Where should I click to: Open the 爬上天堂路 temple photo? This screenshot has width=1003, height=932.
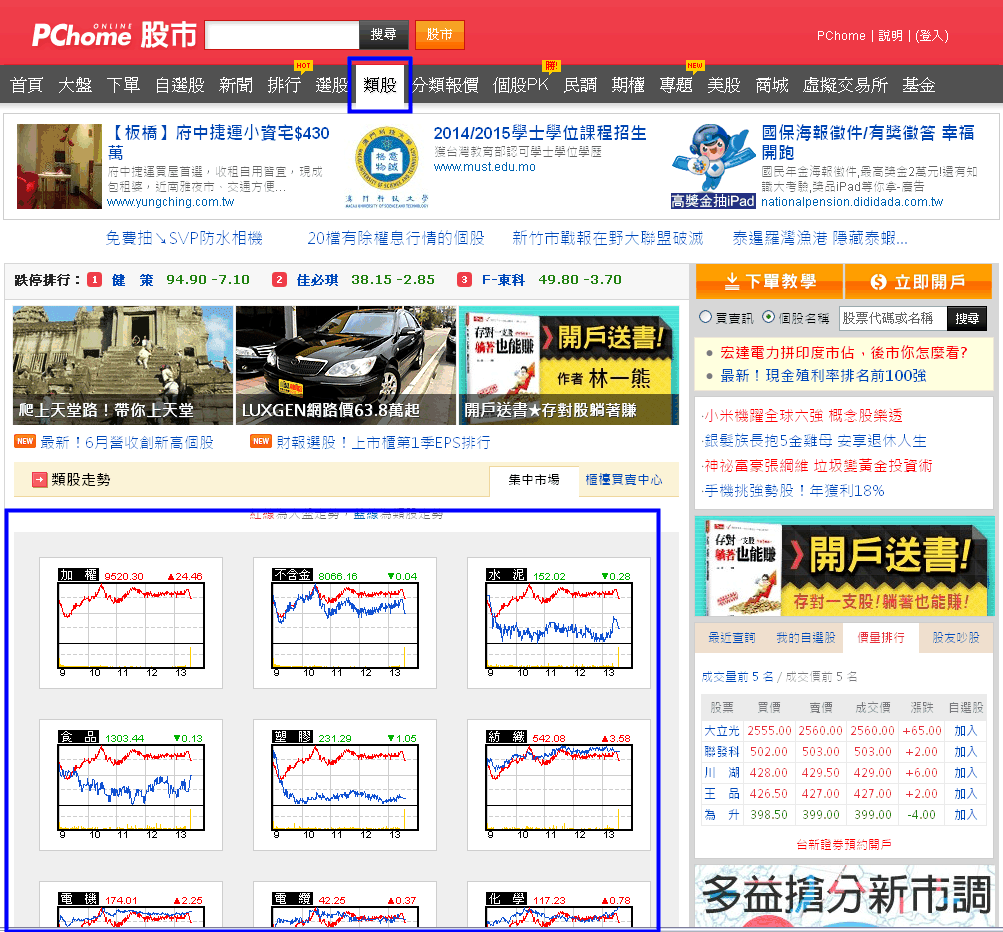123,365
